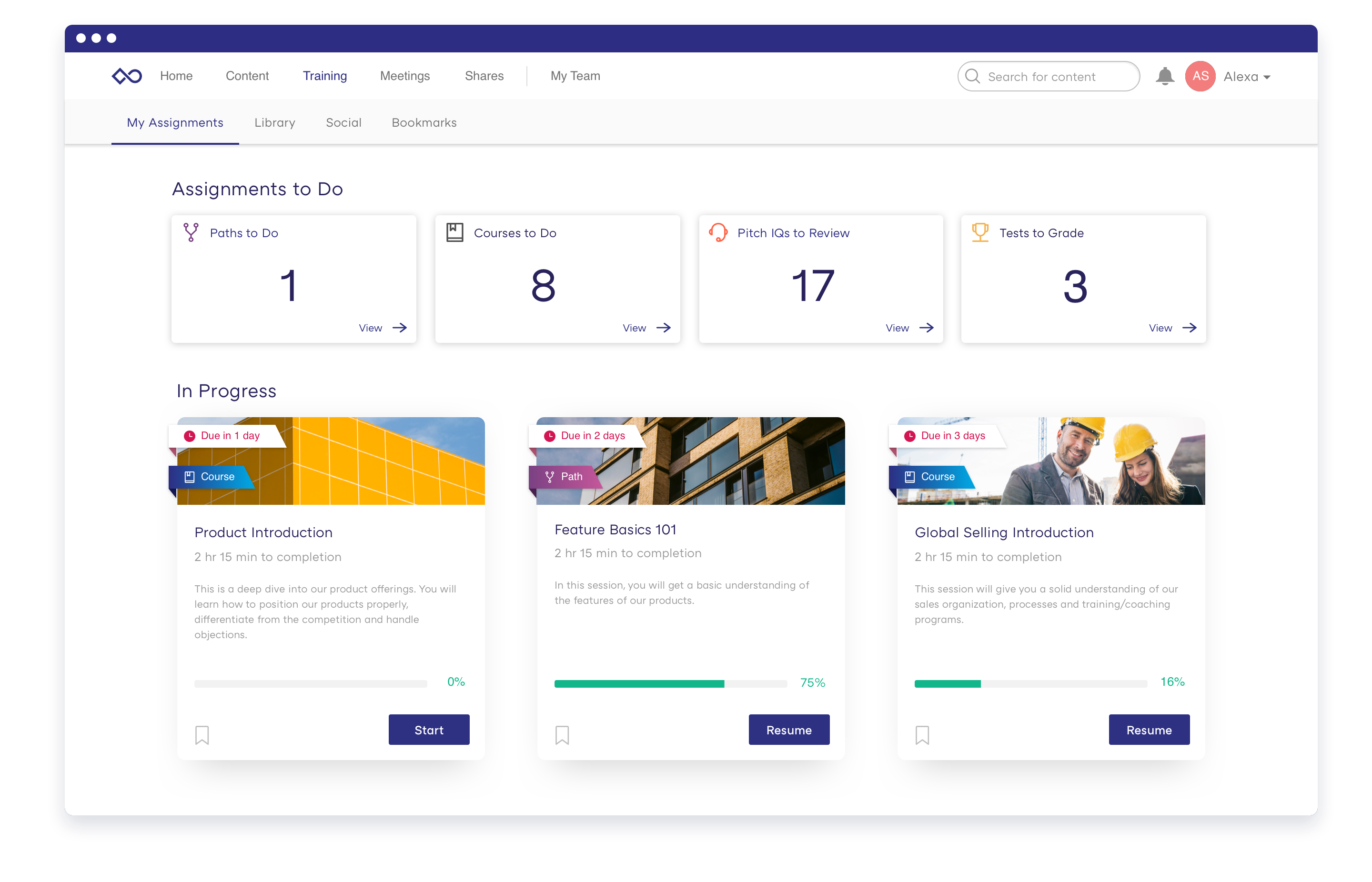The height and width of the screenshot is (882, 1372).
Task: Switch to the Library tab
Action: [x=274, y=122]
